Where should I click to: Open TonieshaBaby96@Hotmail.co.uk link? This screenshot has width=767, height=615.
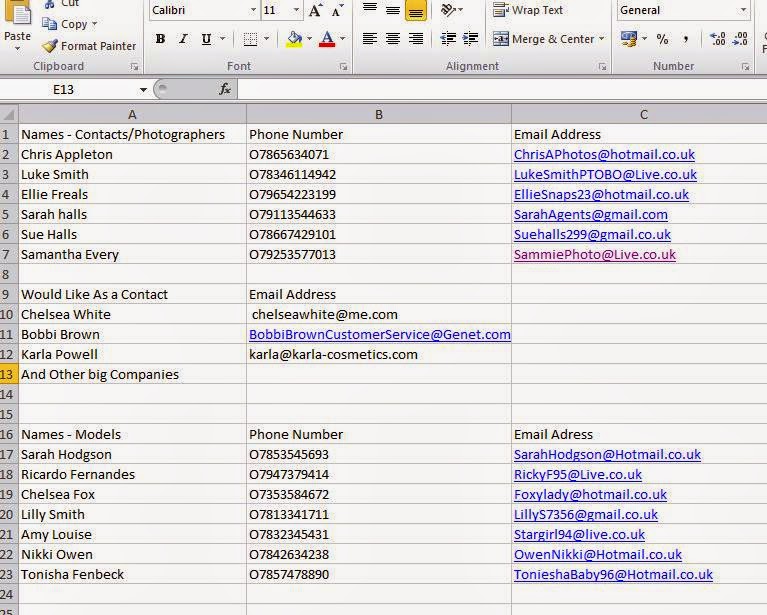click(x=613, y=574)
